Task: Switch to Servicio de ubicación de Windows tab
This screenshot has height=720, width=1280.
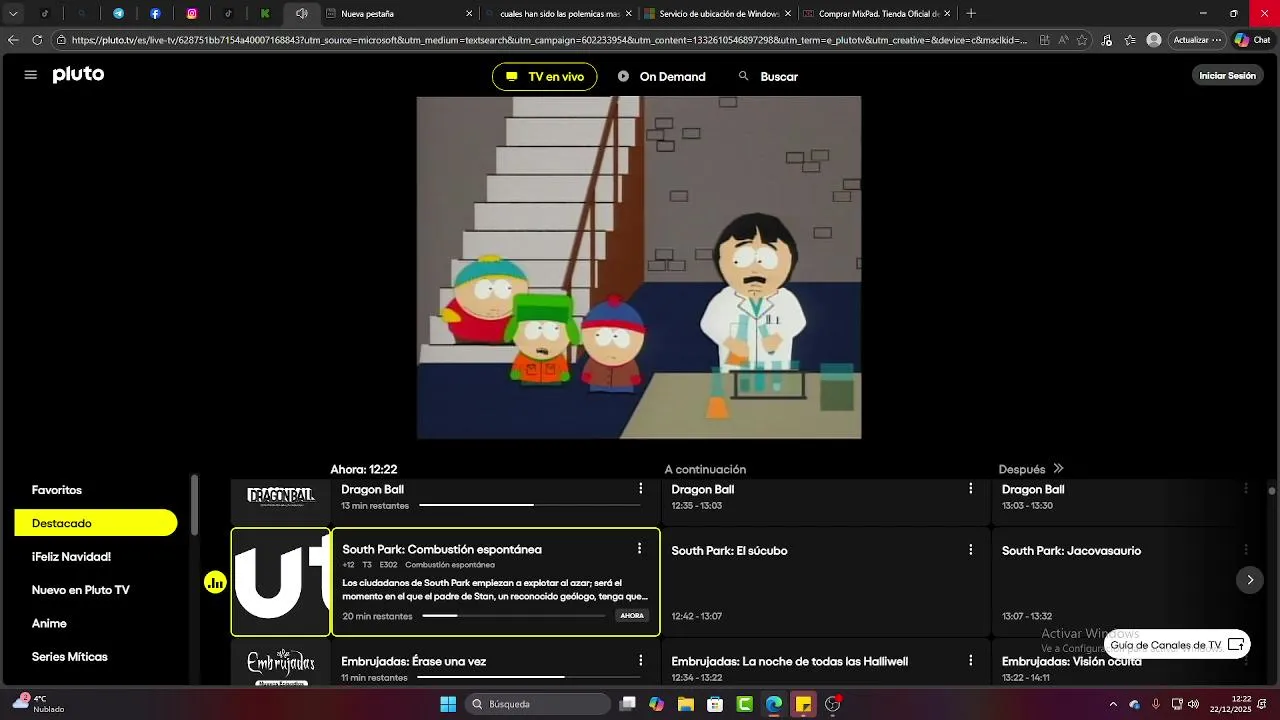Action: click(x=718, y=14)
